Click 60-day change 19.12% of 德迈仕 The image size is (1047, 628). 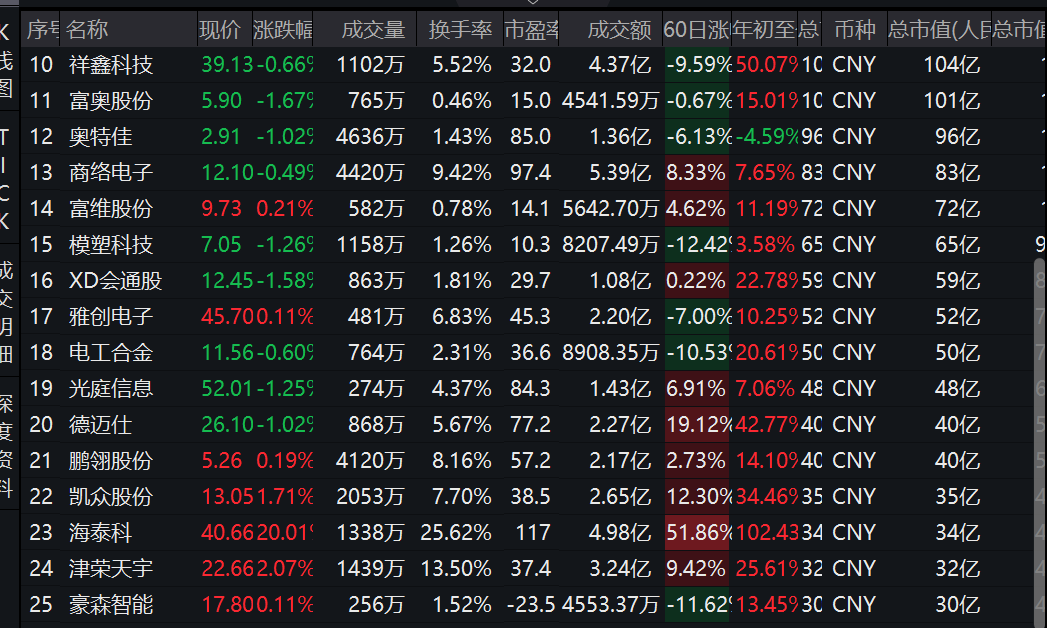698,424
